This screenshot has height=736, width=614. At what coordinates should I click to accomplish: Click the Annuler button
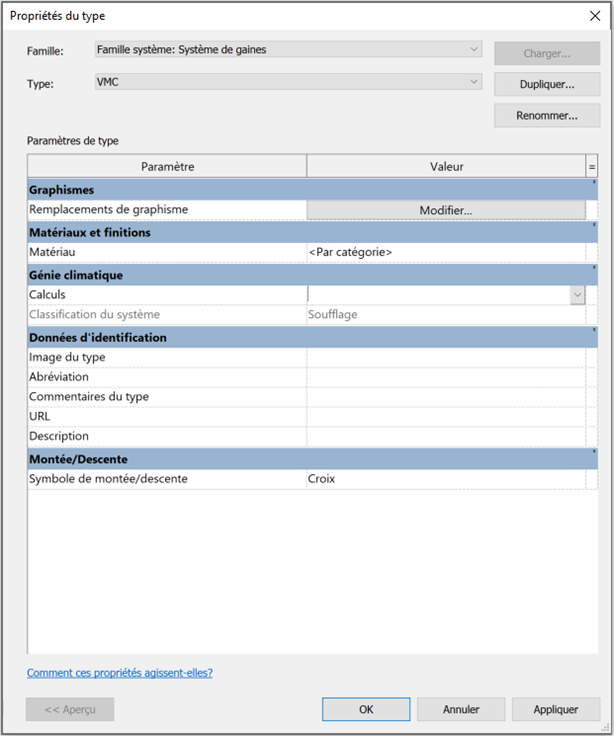coord(461,709)
